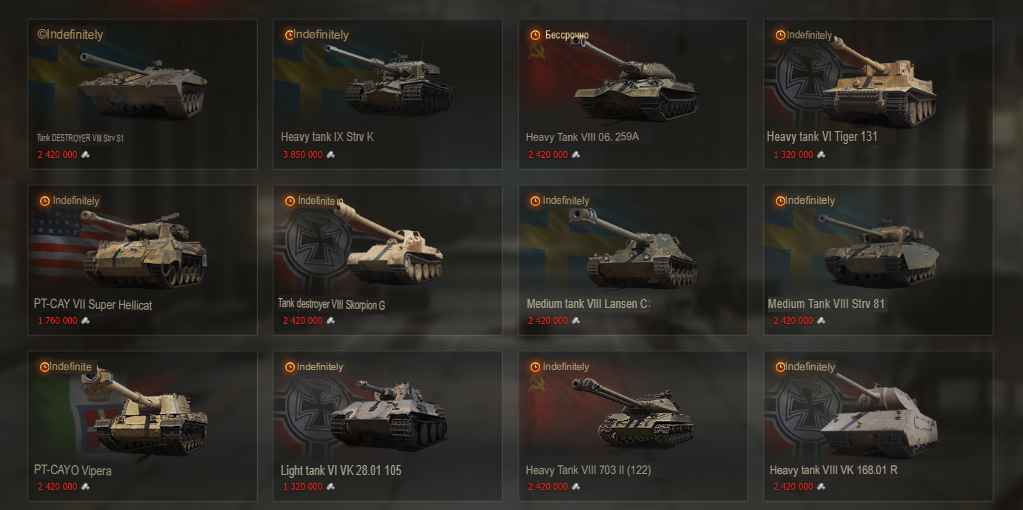Click the silver icon next to Skorpion G price
This screenshot has height=510, width=1023.
pos(331,321)
